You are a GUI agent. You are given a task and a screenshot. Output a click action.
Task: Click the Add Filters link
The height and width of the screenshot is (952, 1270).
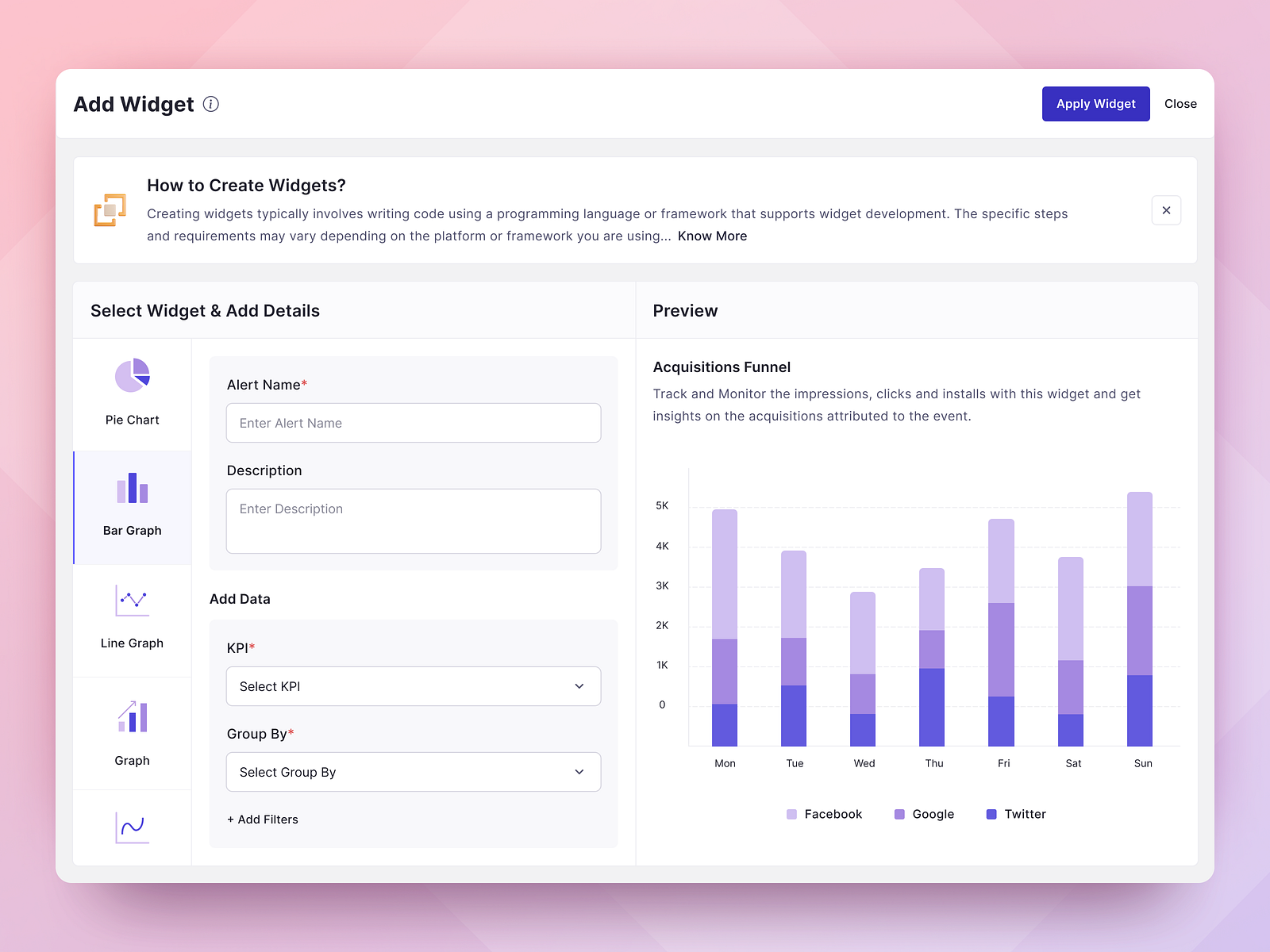[262, 820]
